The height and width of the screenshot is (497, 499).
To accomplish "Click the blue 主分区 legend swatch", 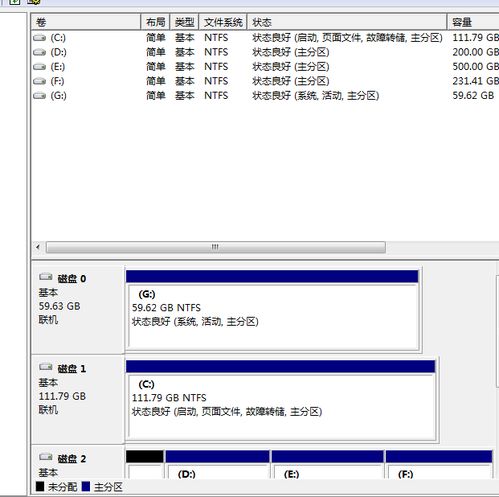I will coord(86,487).
